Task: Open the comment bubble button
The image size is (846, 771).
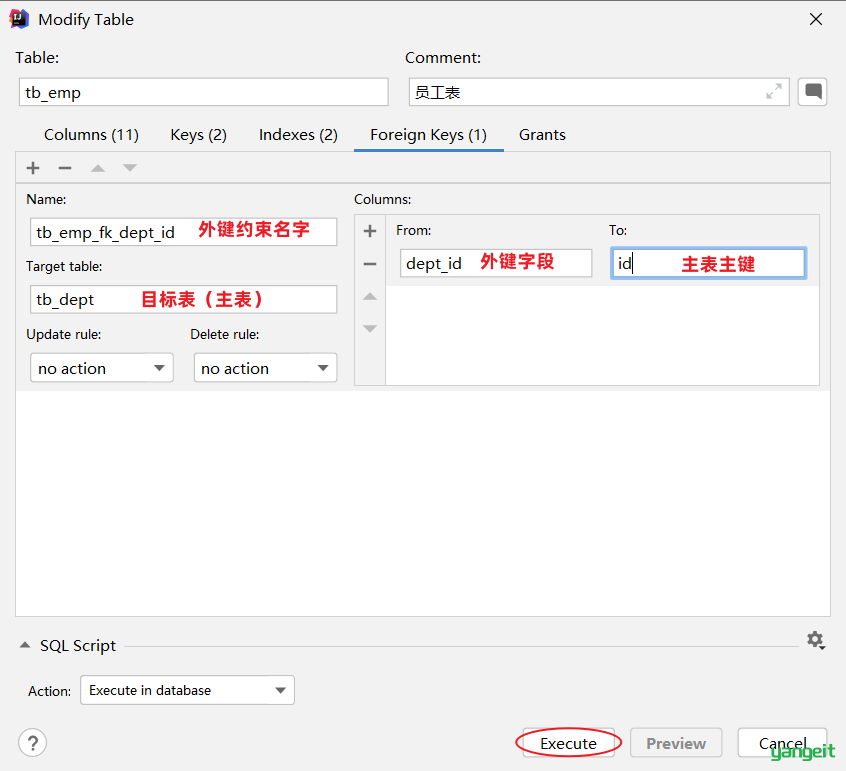Action: coord(813,92)
